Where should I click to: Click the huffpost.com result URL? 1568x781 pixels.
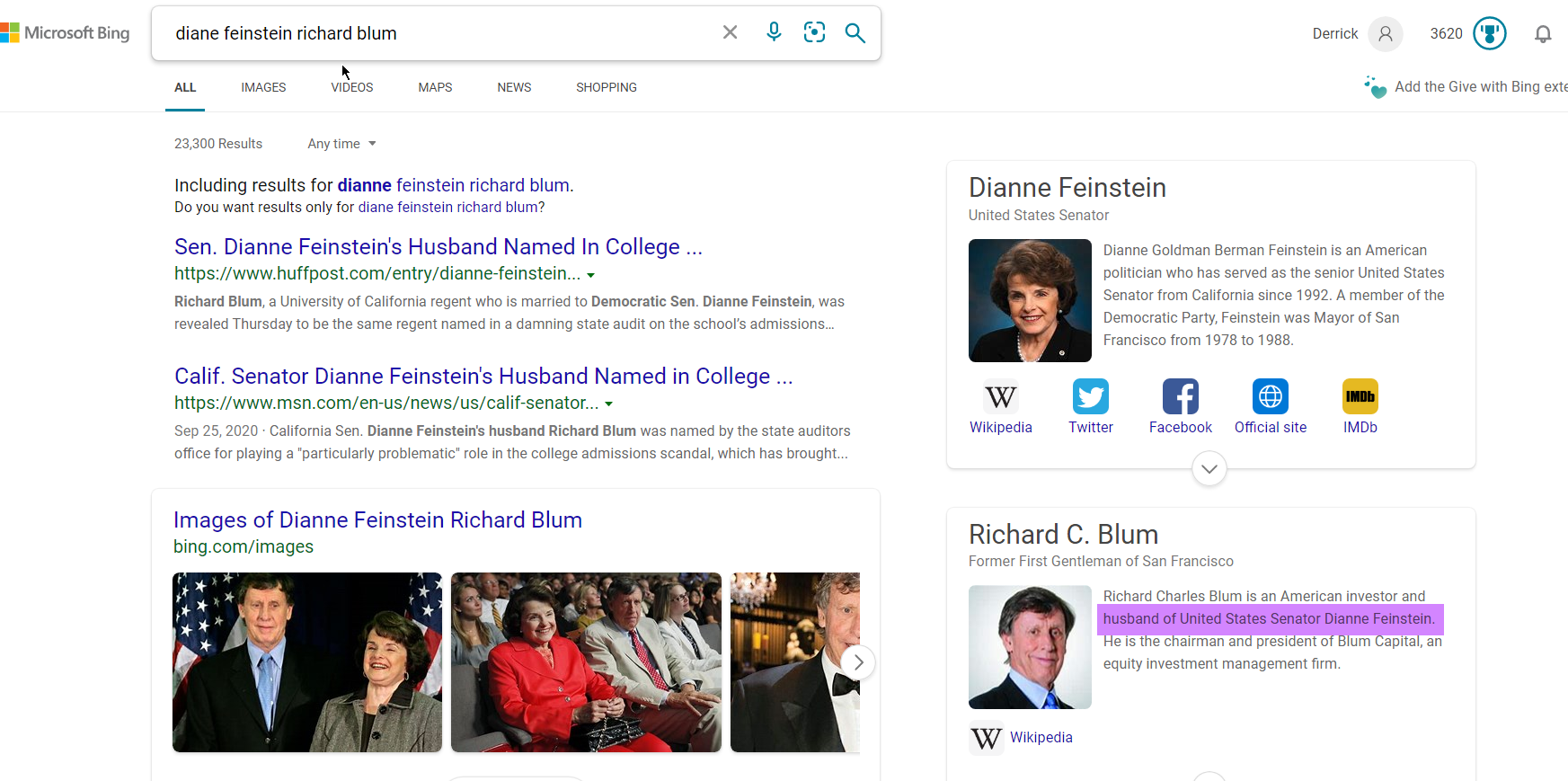click(x=377, y=273)
